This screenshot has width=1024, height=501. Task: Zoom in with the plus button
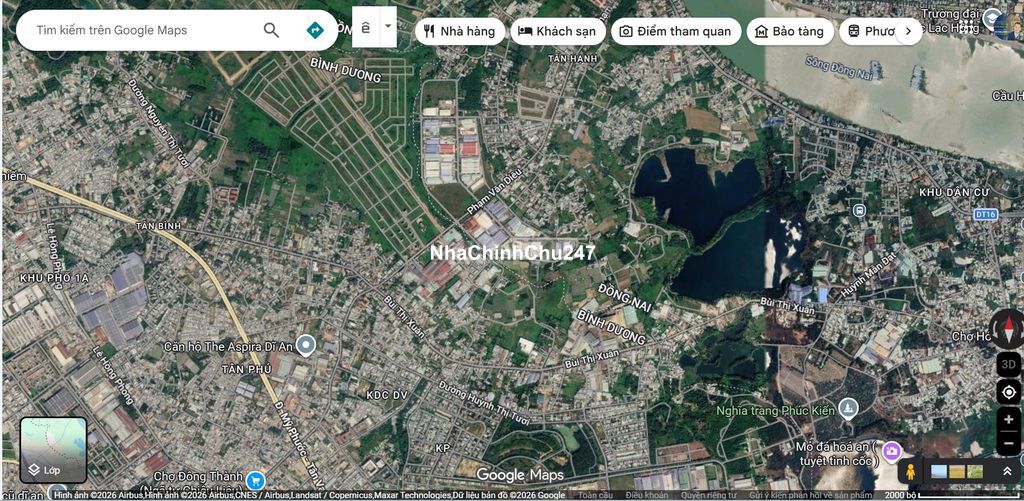pyautogui.click(x=1008, y=420)
